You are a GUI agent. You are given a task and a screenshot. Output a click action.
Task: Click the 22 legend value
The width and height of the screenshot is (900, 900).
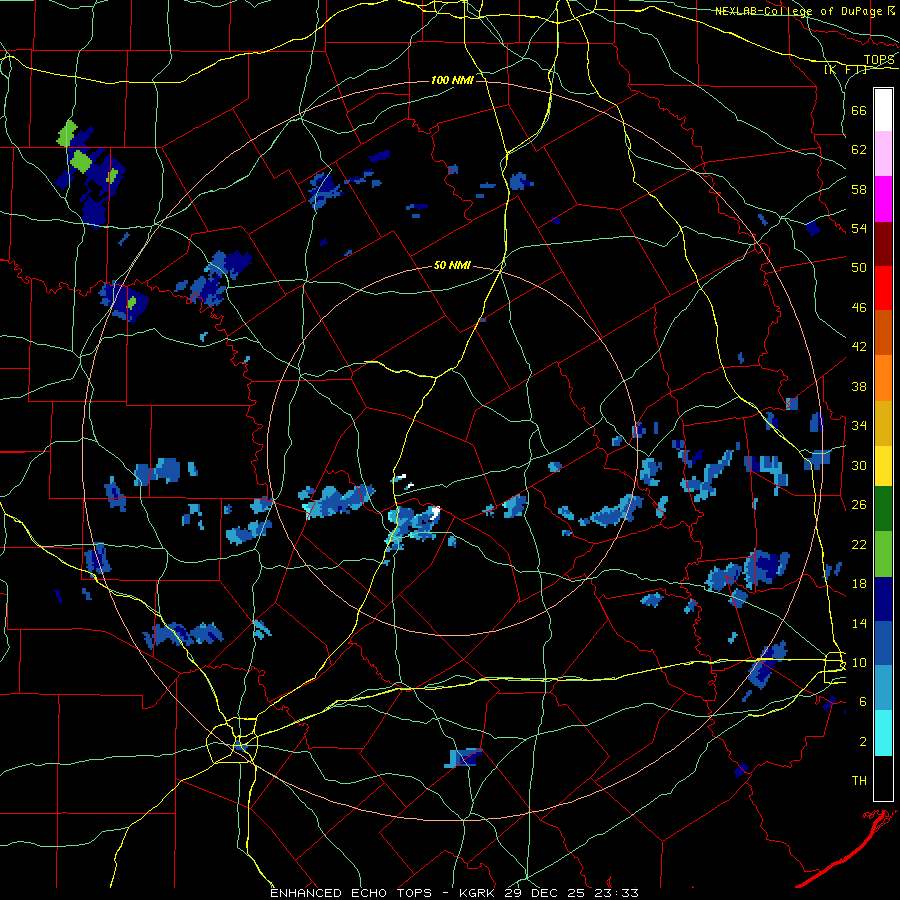pyautogui.click(x=859, y=544)
